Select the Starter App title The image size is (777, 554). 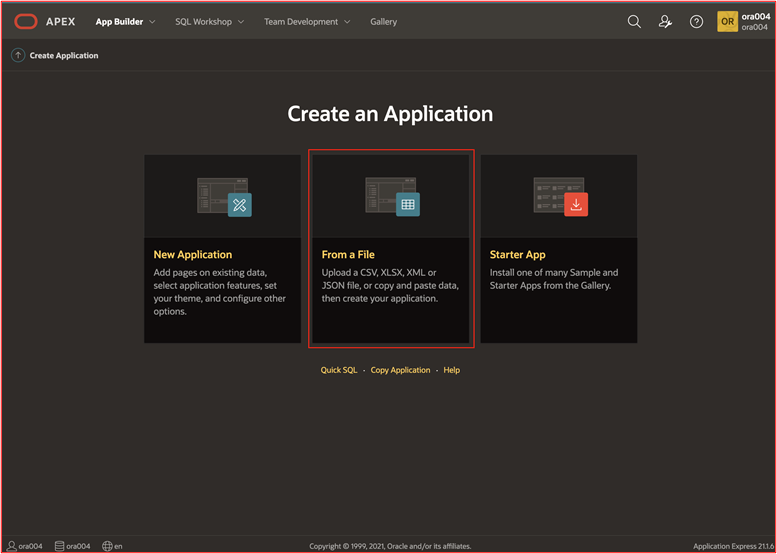point(517,254)
